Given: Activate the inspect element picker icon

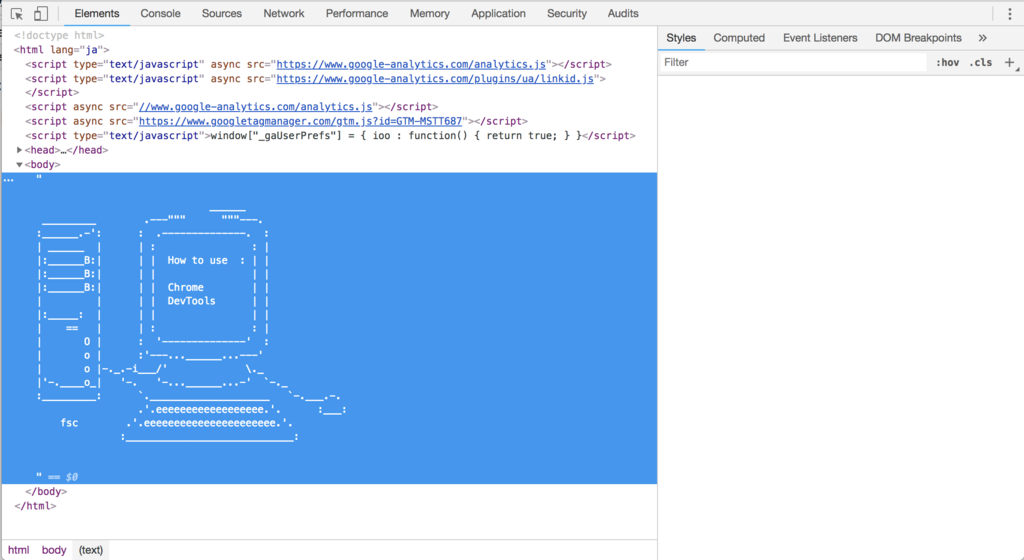Looking at the screenshot, I should [17, 14].
